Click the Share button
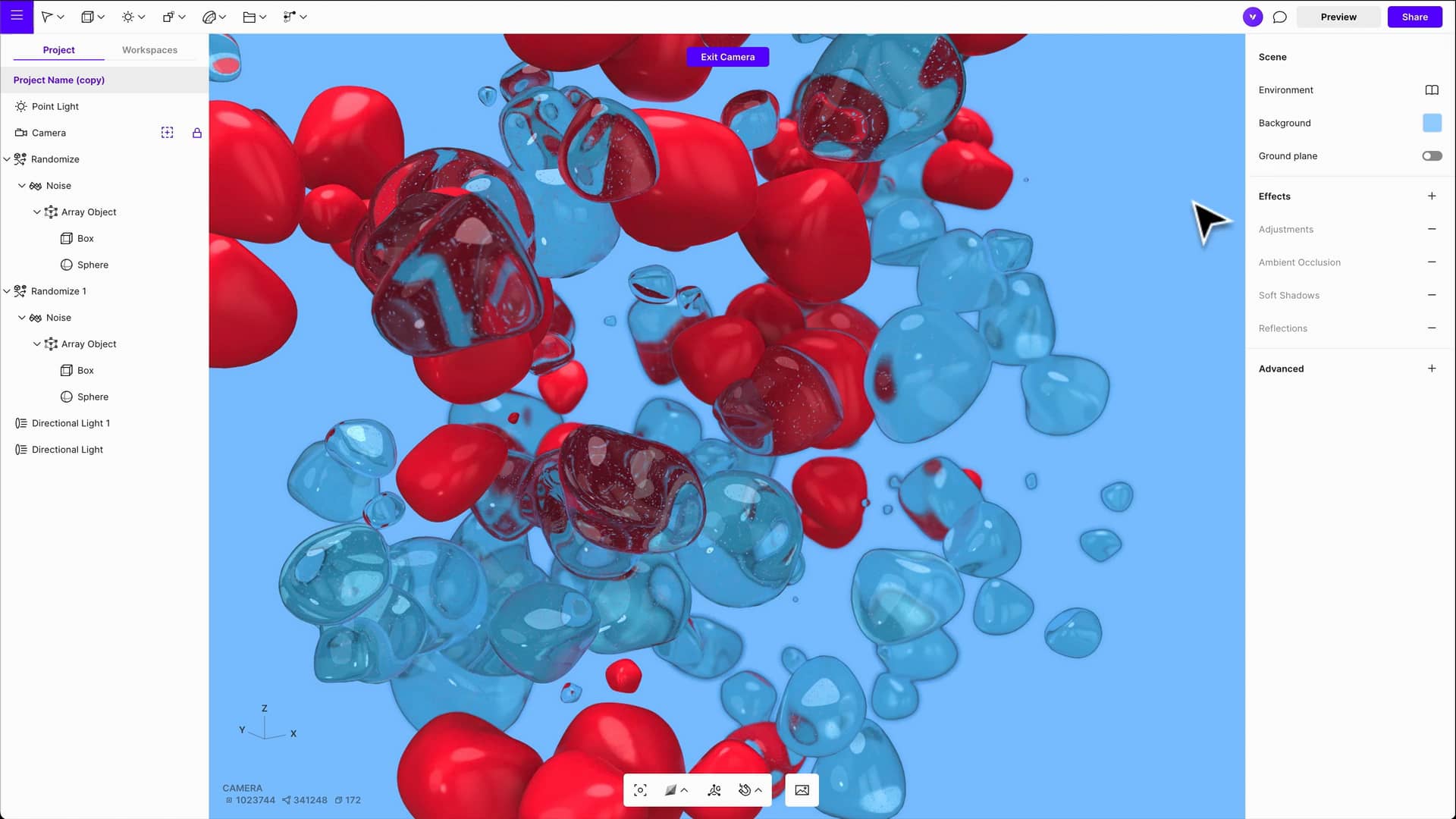Image resolution: width=1456 pixels, height=819 pixels. coord(1414,17)
